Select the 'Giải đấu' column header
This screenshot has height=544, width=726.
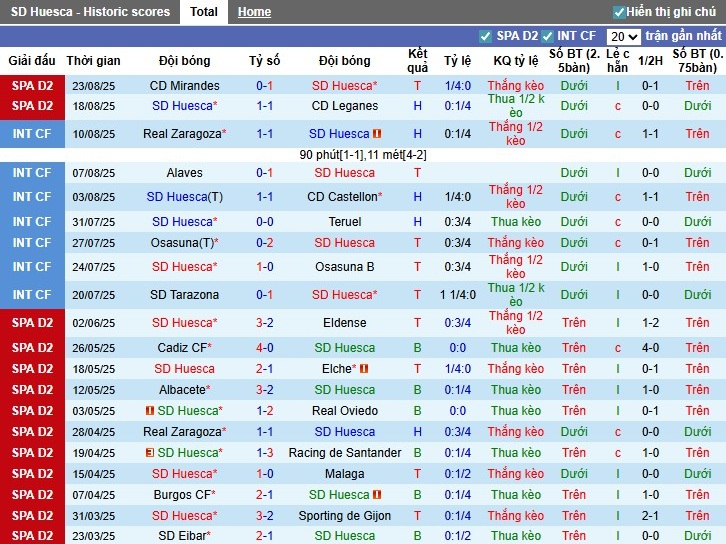(31, 61)
